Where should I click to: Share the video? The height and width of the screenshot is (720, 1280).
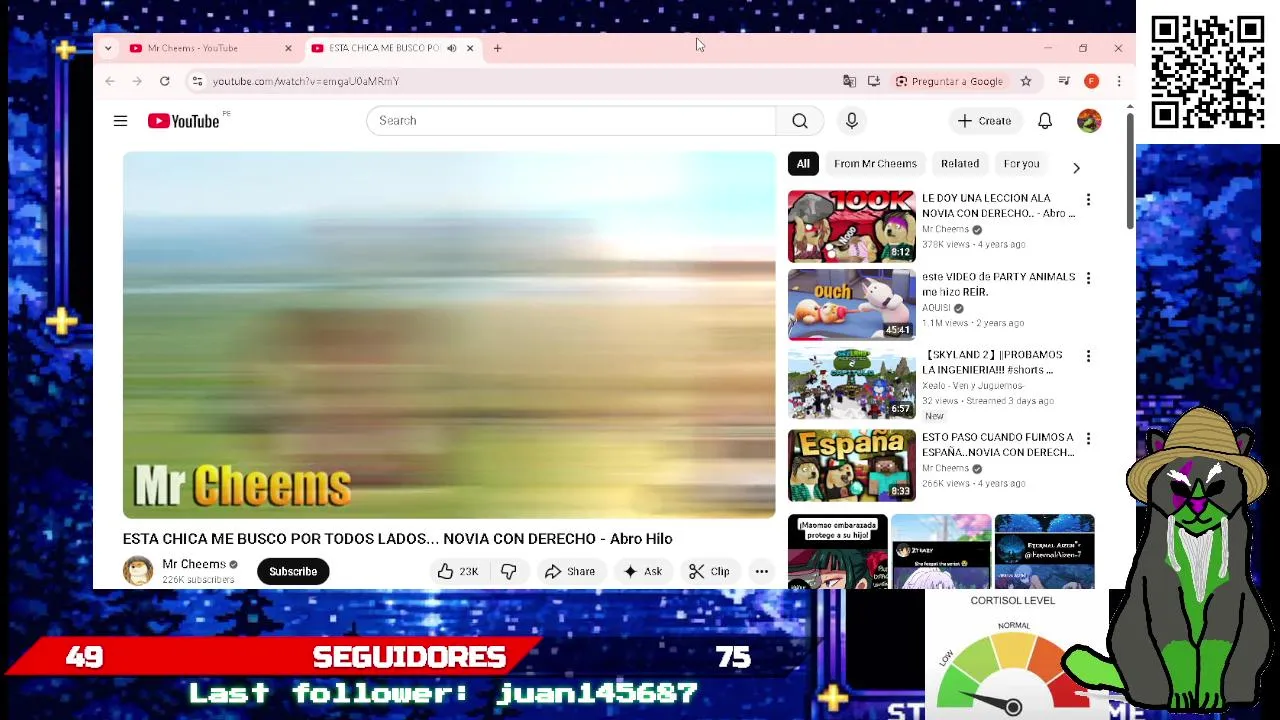tap(569, 571)
